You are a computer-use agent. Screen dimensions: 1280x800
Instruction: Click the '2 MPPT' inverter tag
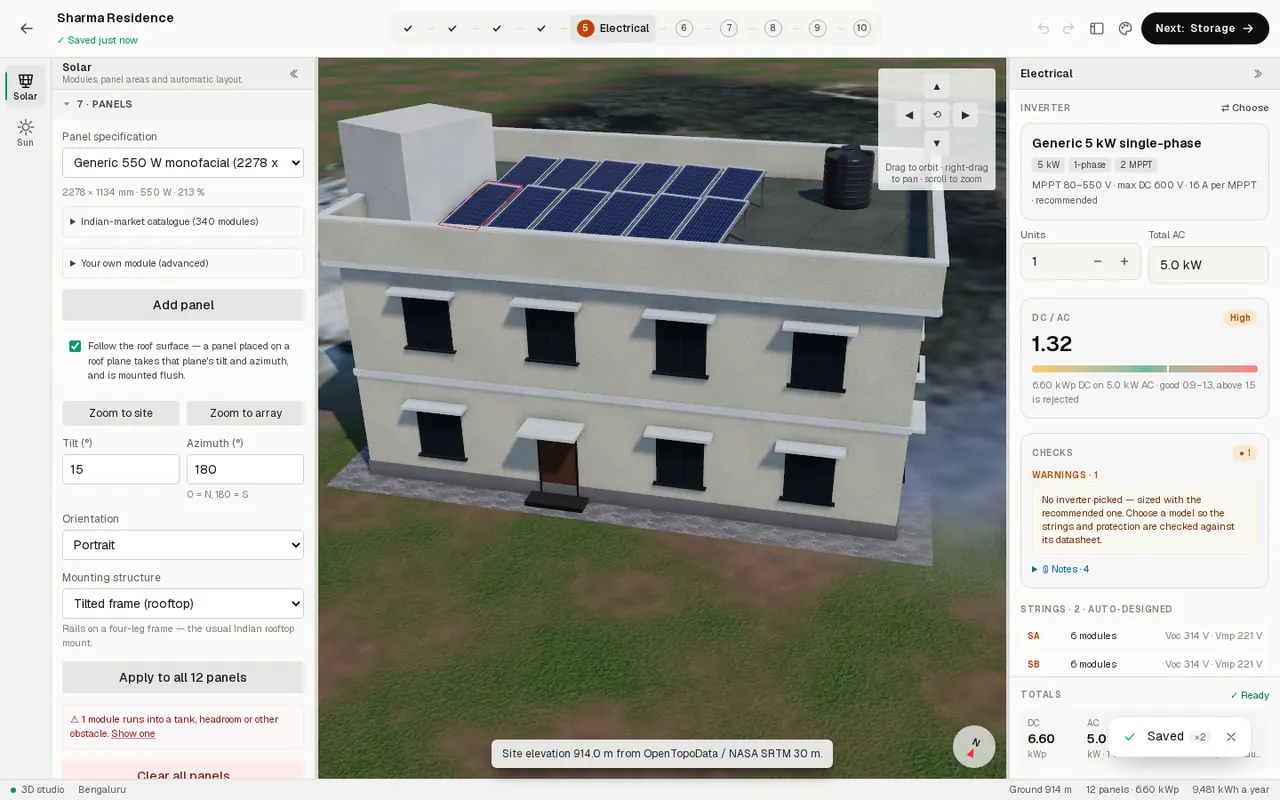click(1136, 165)
